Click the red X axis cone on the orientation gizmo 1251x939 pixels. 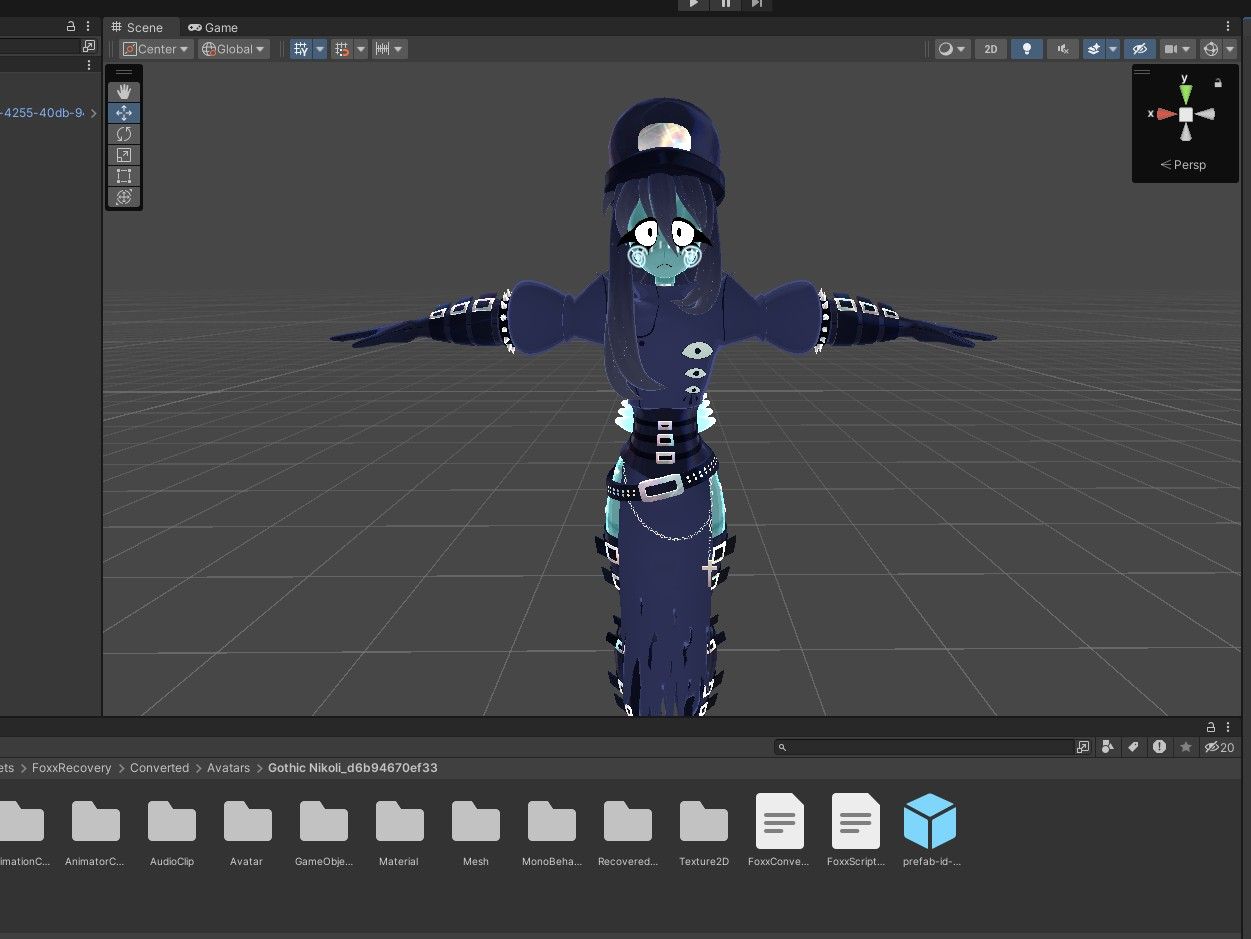pyautogui.click(x=1166, y=114)
